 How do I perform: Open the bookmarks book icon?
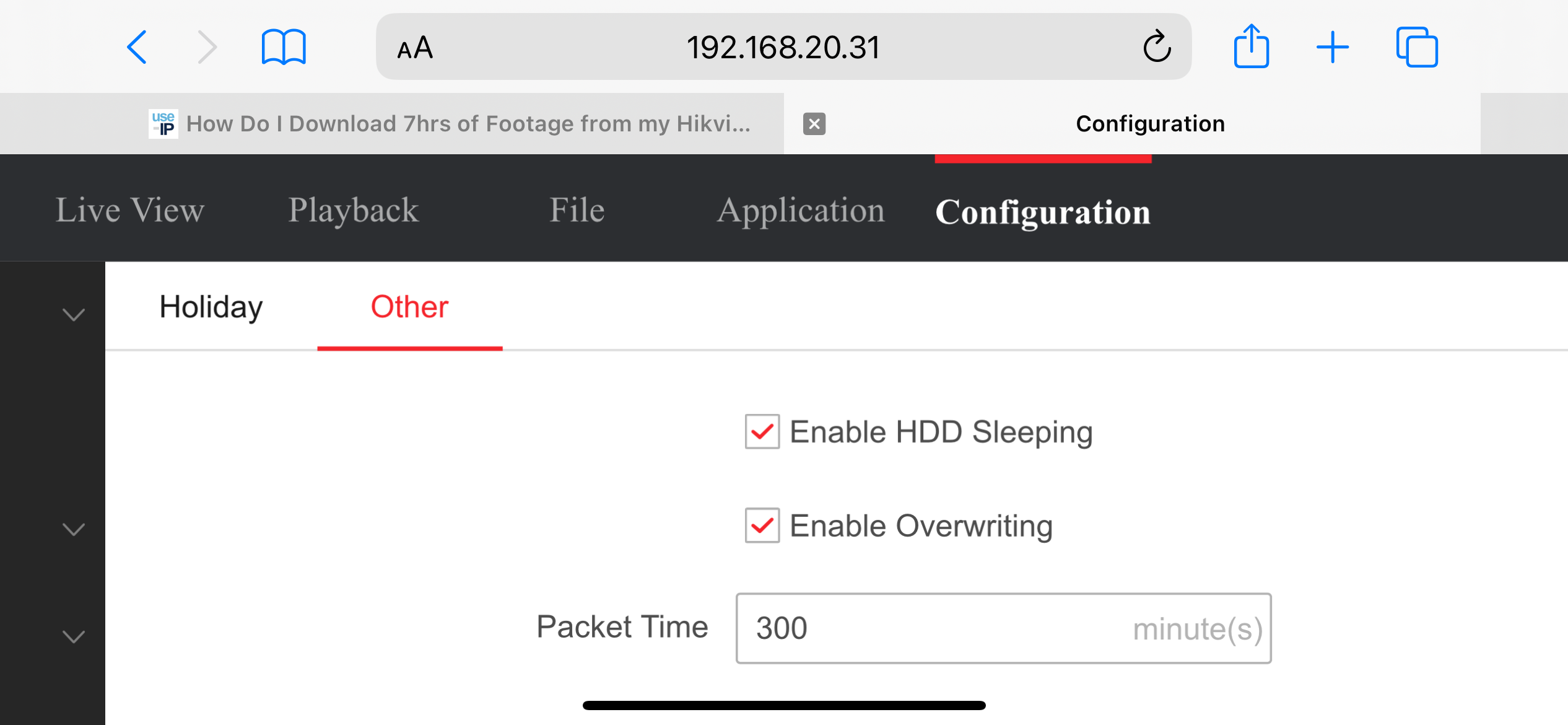(284, 47)
